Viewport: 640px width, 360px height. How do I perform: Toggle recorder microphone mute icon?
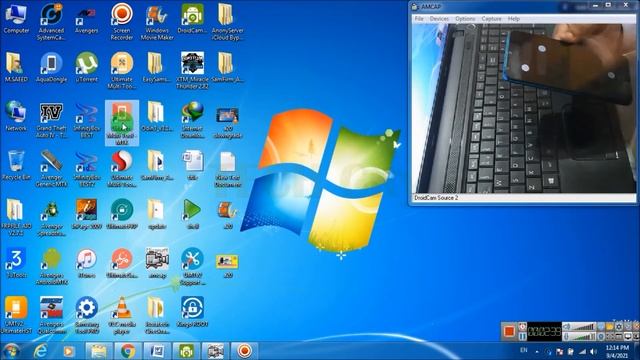coord(567,336)
